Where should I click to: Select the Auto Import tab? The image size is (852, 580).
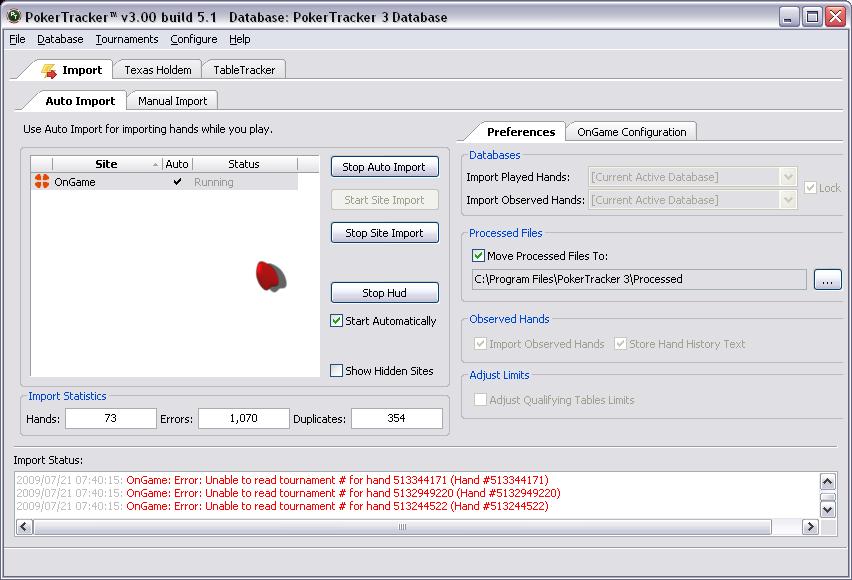(80, 101)
